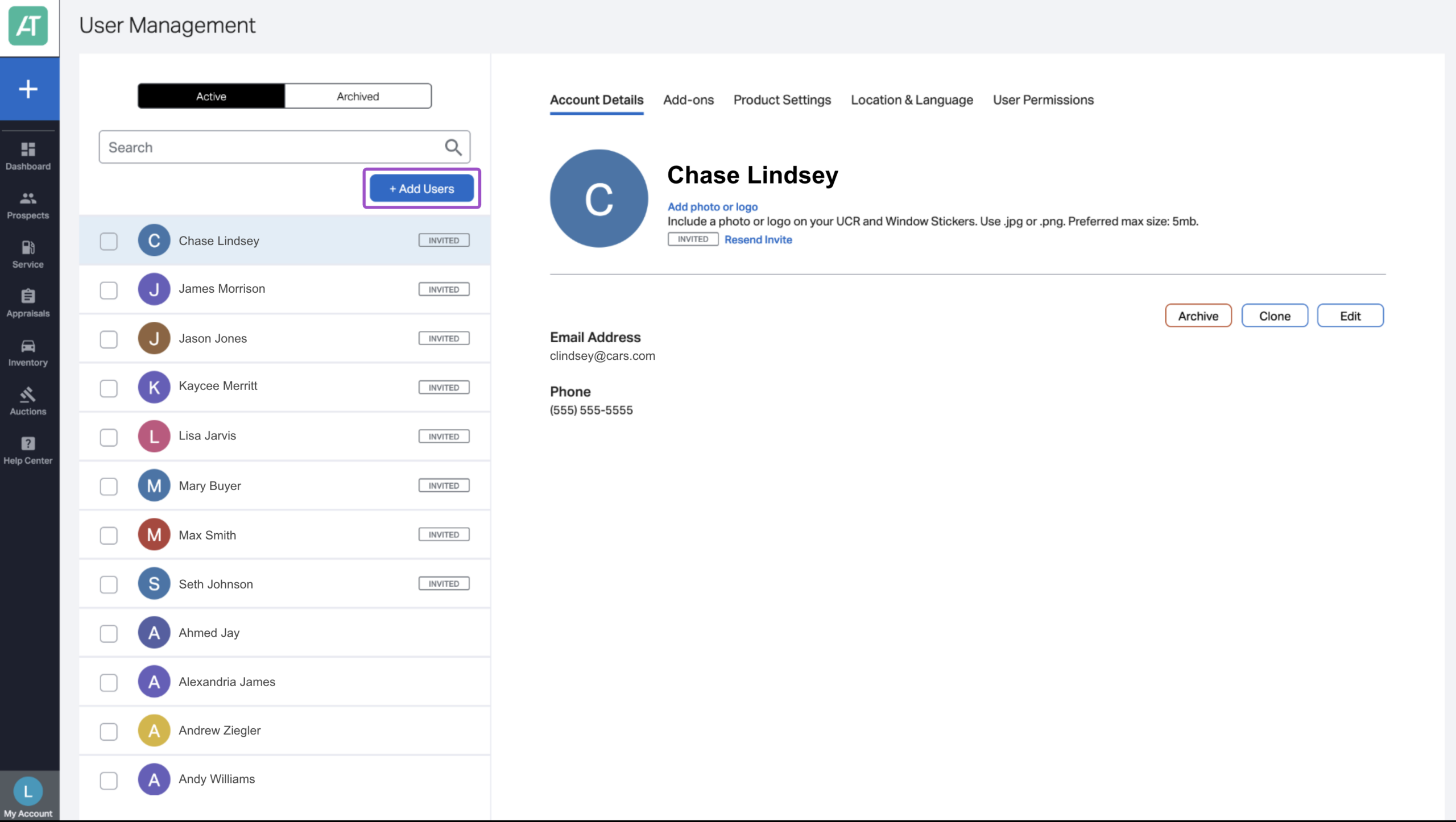Image resolution: width=1456 pixels, height=822 pixels.
Task: Click the Resend Invite link
Action: tap(758, 240)
